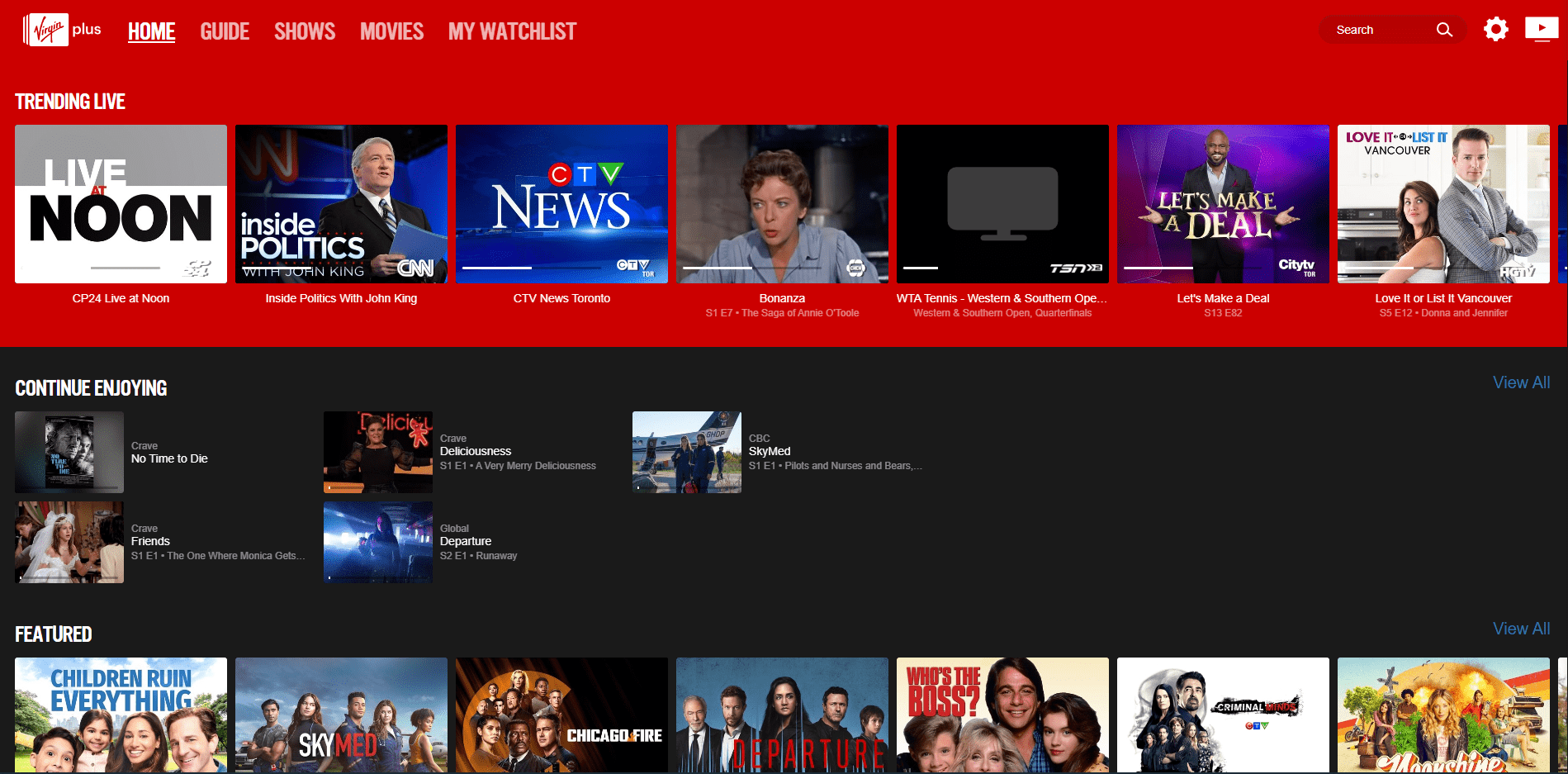
Task: Click Deliciousness title text
Action: click(476, 451)
